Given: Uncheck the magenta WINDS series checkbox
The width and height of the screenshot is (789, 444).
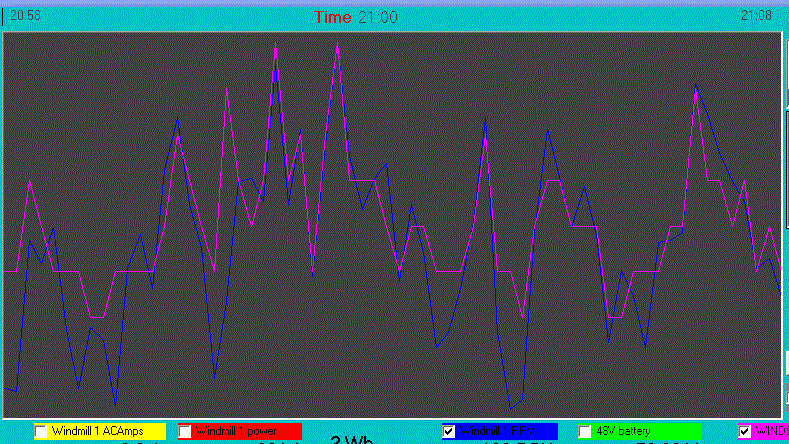Looking at the screenshot, I should [x=745, y=431].
